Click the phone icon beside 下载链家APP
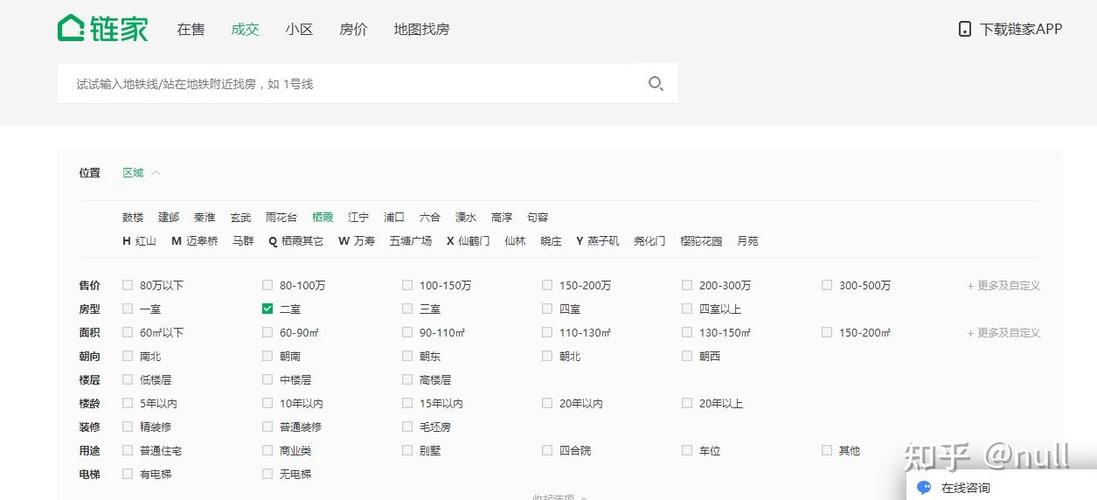Viewport: 1097px width, 500px height. point(965,29)
